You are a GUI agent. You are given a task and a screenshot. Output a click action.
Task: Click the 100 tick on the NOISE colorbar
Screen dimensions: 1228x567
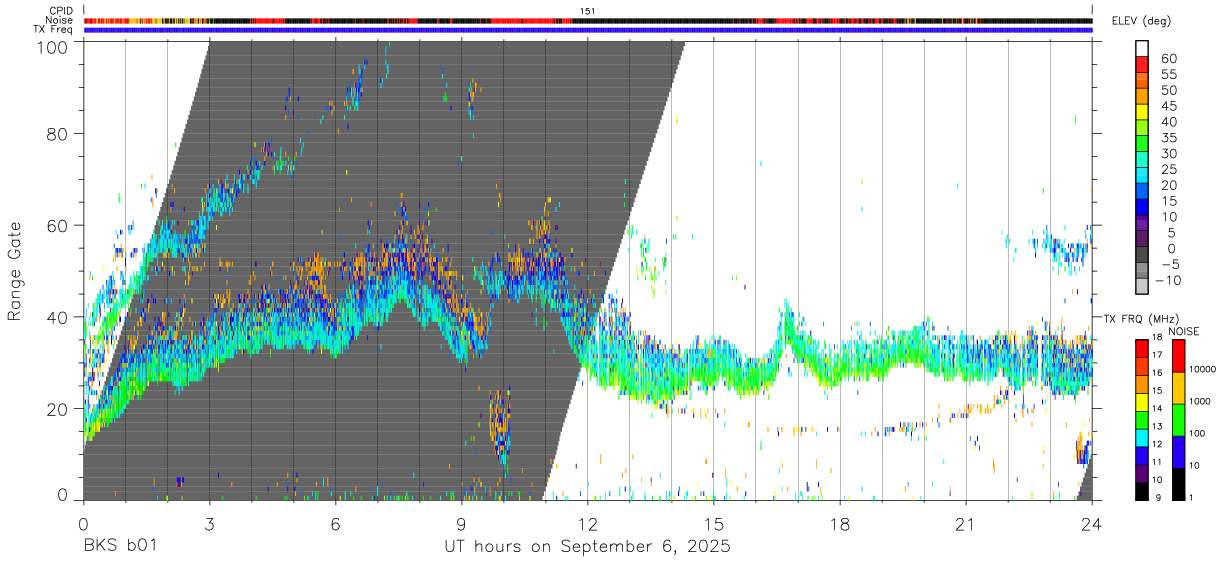[1198, 434]
